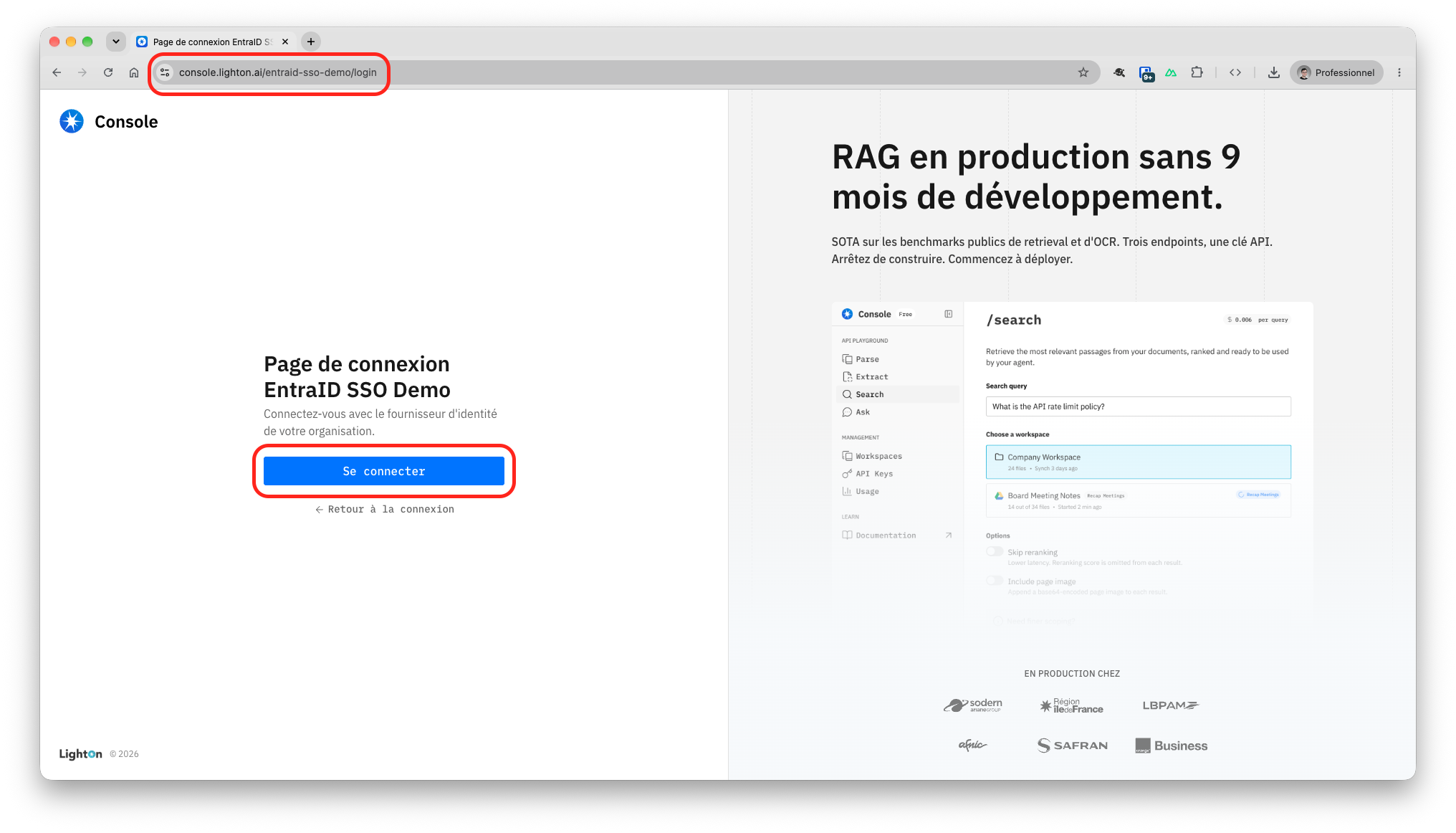Click the blue Se connecter button
1456x833 pixels.
[383, 471]
